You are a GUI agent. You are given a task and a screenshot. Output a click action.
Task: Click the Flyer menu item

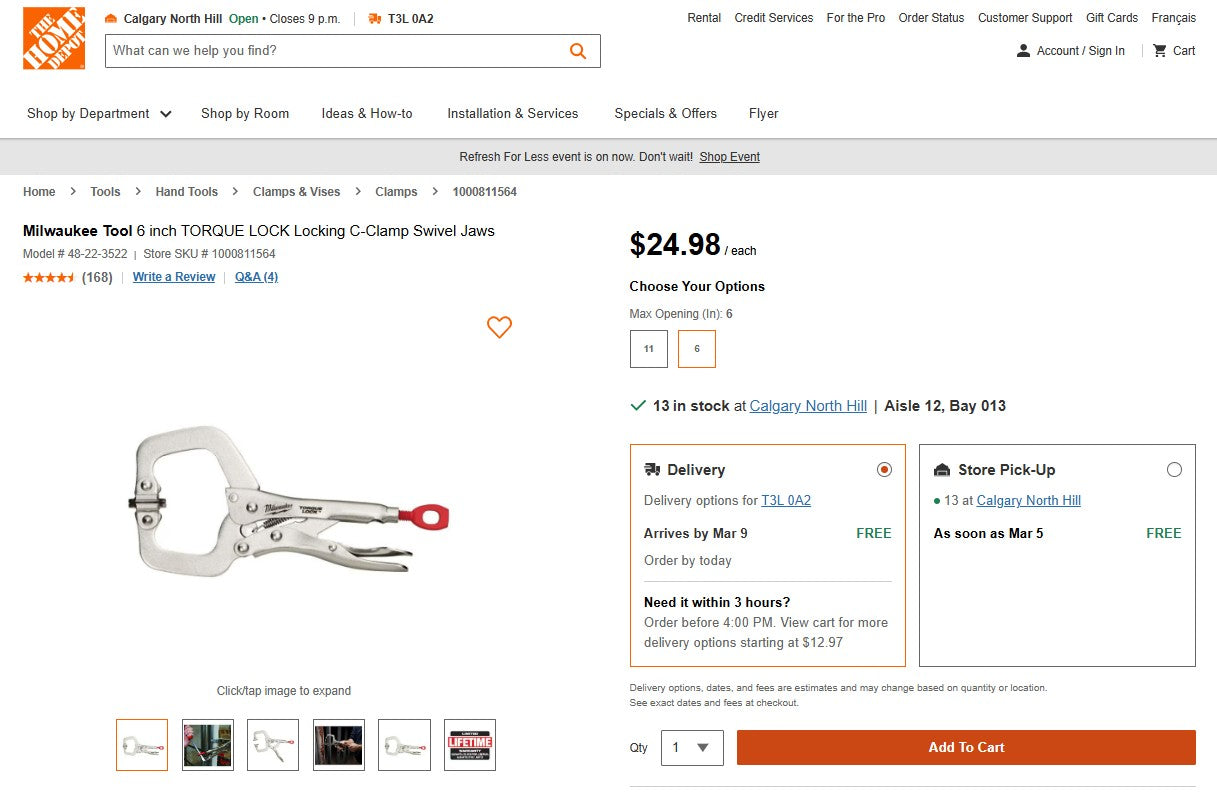coord(763,114)
